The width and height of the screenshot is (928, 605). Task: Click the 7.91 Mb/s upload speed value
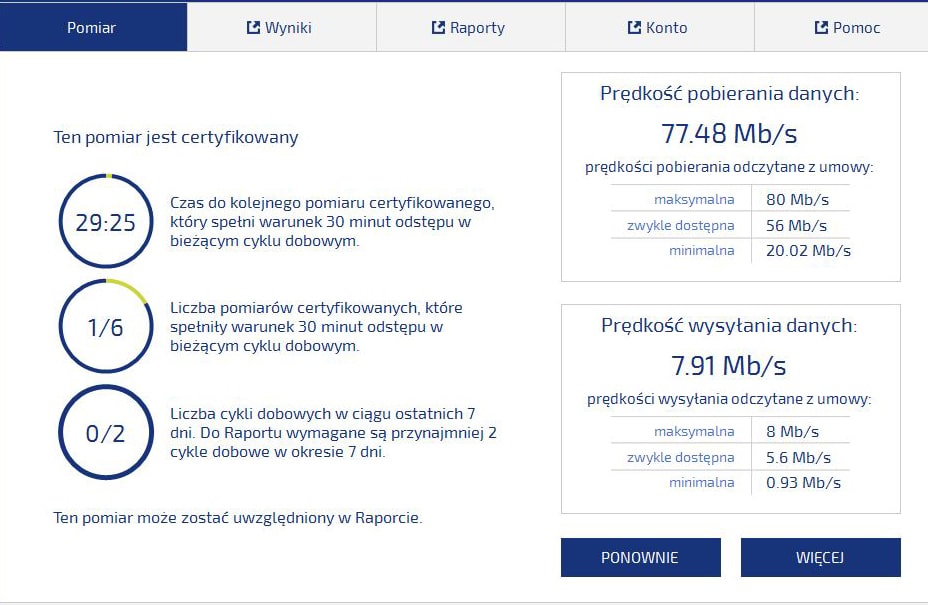point(729,365)
